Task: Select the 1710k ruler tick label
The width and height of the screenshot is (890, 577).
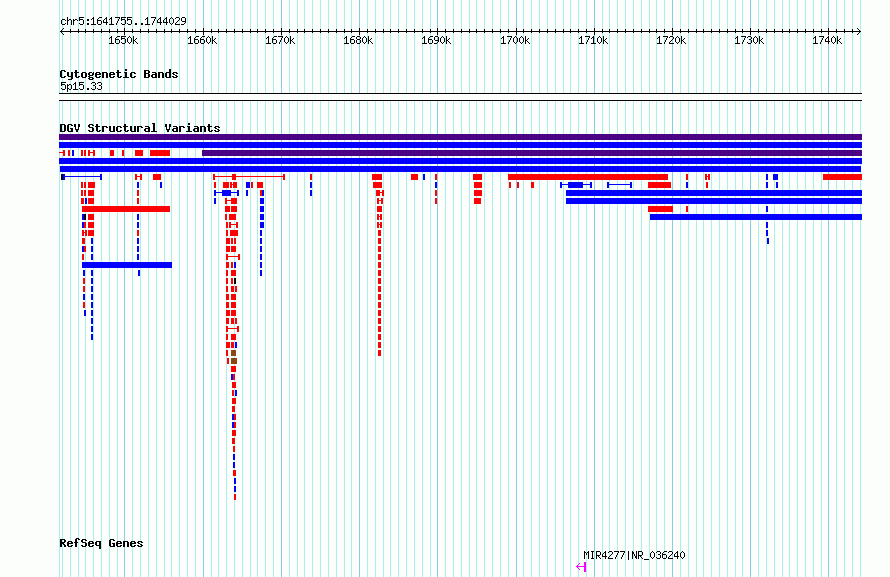Action: [593, 41]
